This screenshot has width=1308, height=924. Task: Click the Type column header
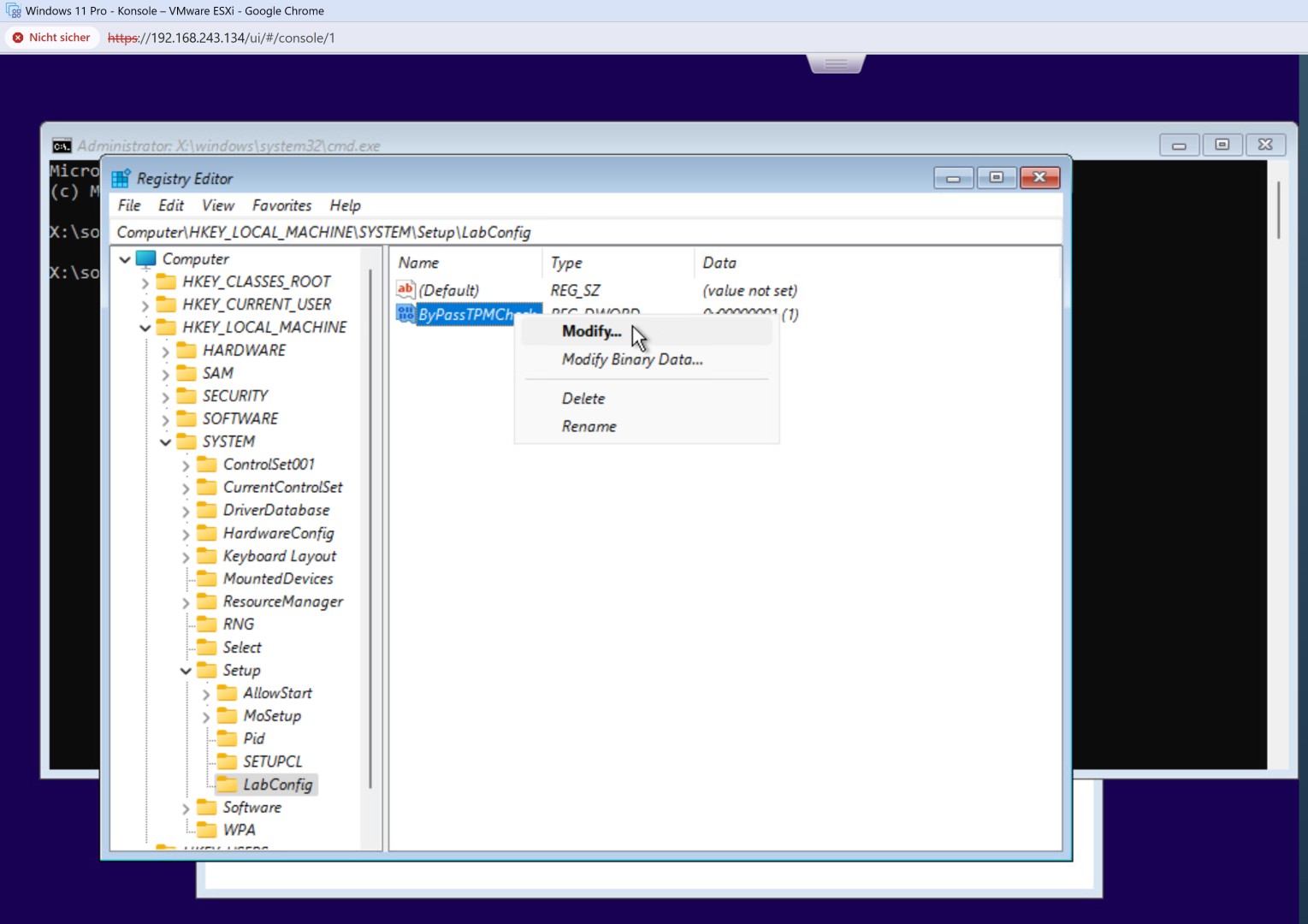[x=618, y=263]
